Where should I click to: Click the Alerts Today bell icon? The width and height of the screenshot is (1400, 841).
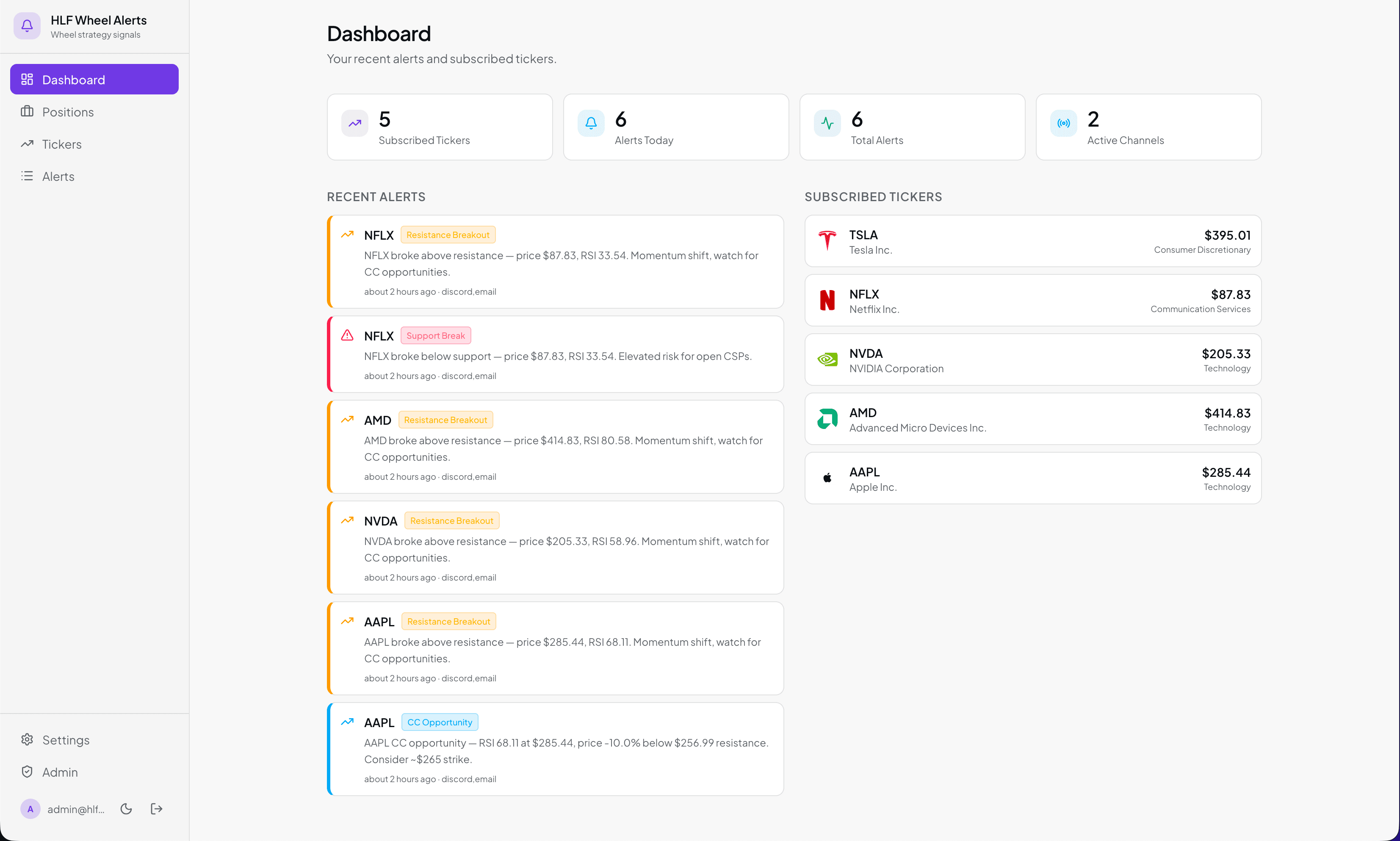point(591,123)
